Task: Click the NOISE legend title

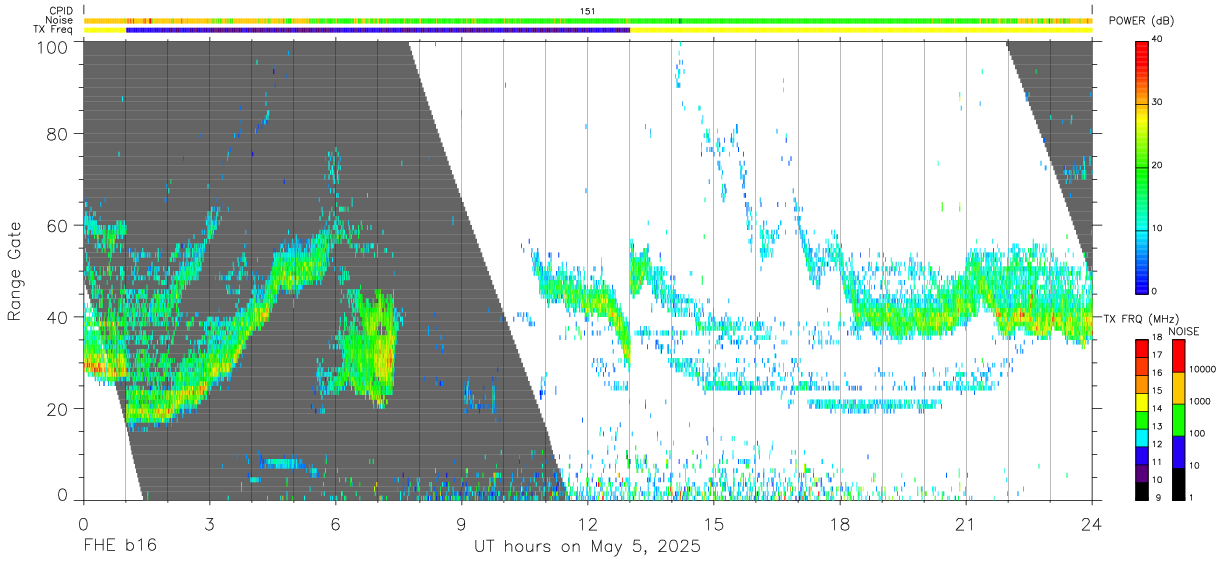Action: click(x=1183, y=330)
